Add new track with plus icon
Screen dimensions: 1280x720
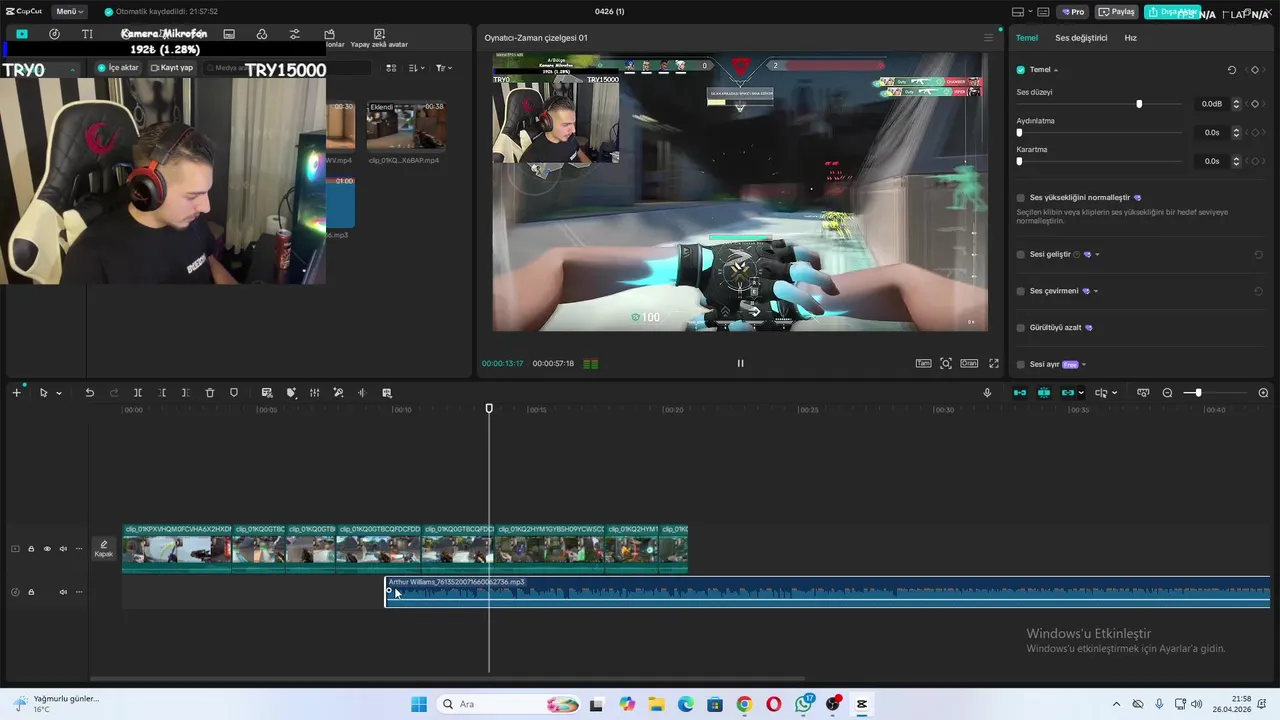(16, 393)
